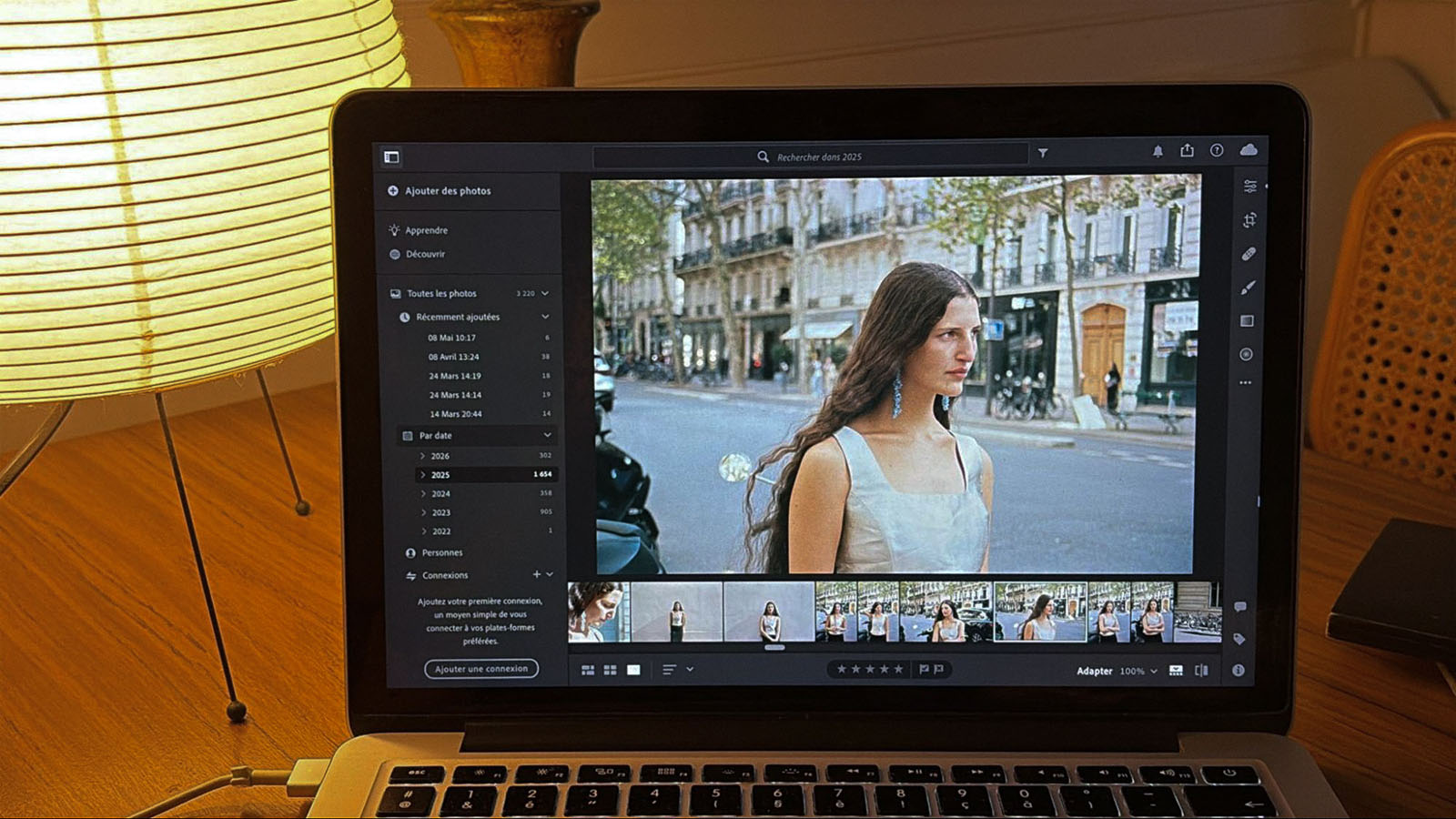
Task: Open the 100% zoom level dropdown
Action: pos(1138,671)
